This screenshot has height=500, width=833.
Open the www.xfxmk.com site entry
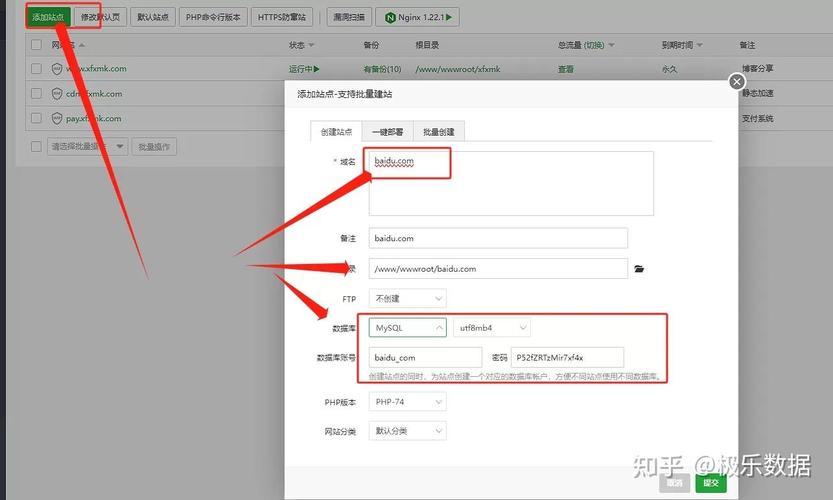[96, 69]
